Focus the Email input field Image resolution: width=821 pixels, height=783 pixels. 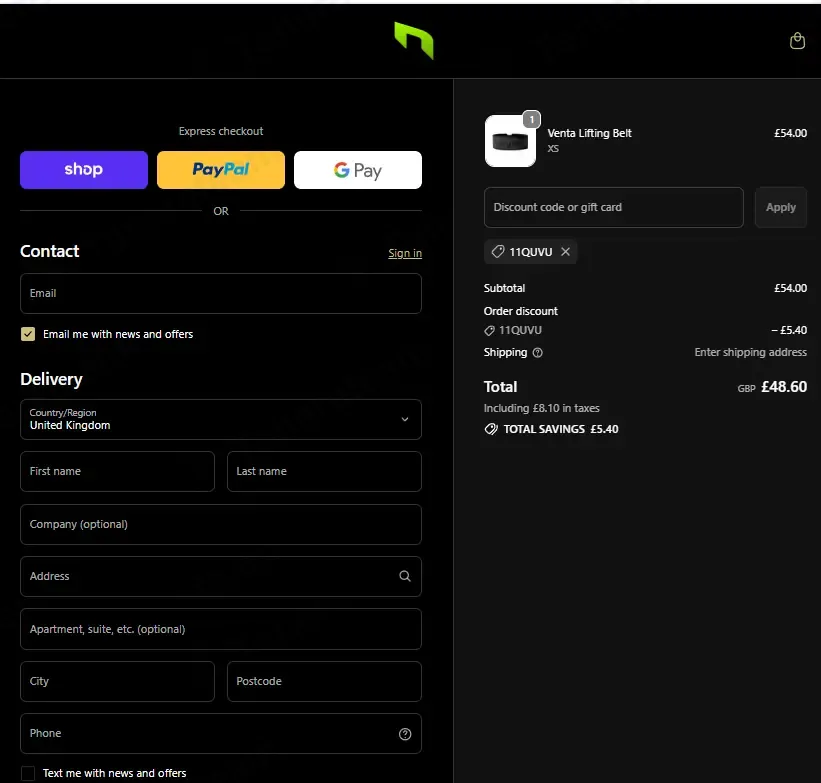click(221, 293)
